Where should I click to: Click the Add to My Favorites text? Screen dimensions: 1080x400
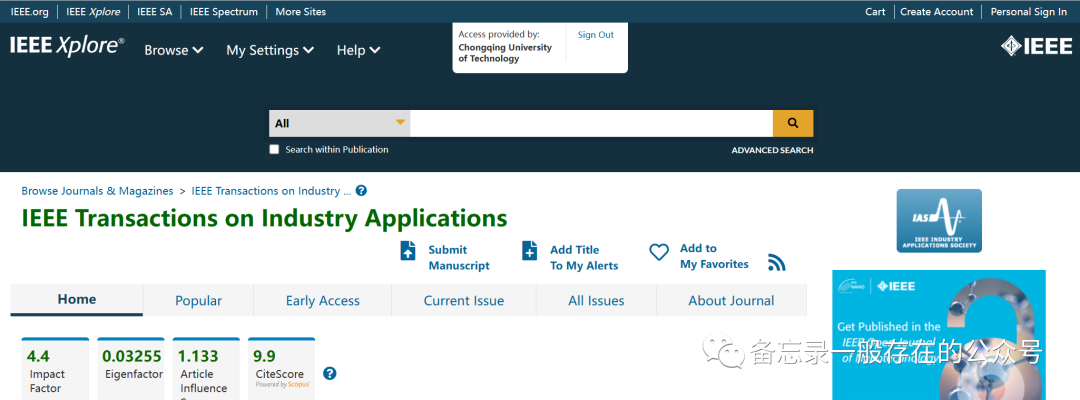[714, 256]
